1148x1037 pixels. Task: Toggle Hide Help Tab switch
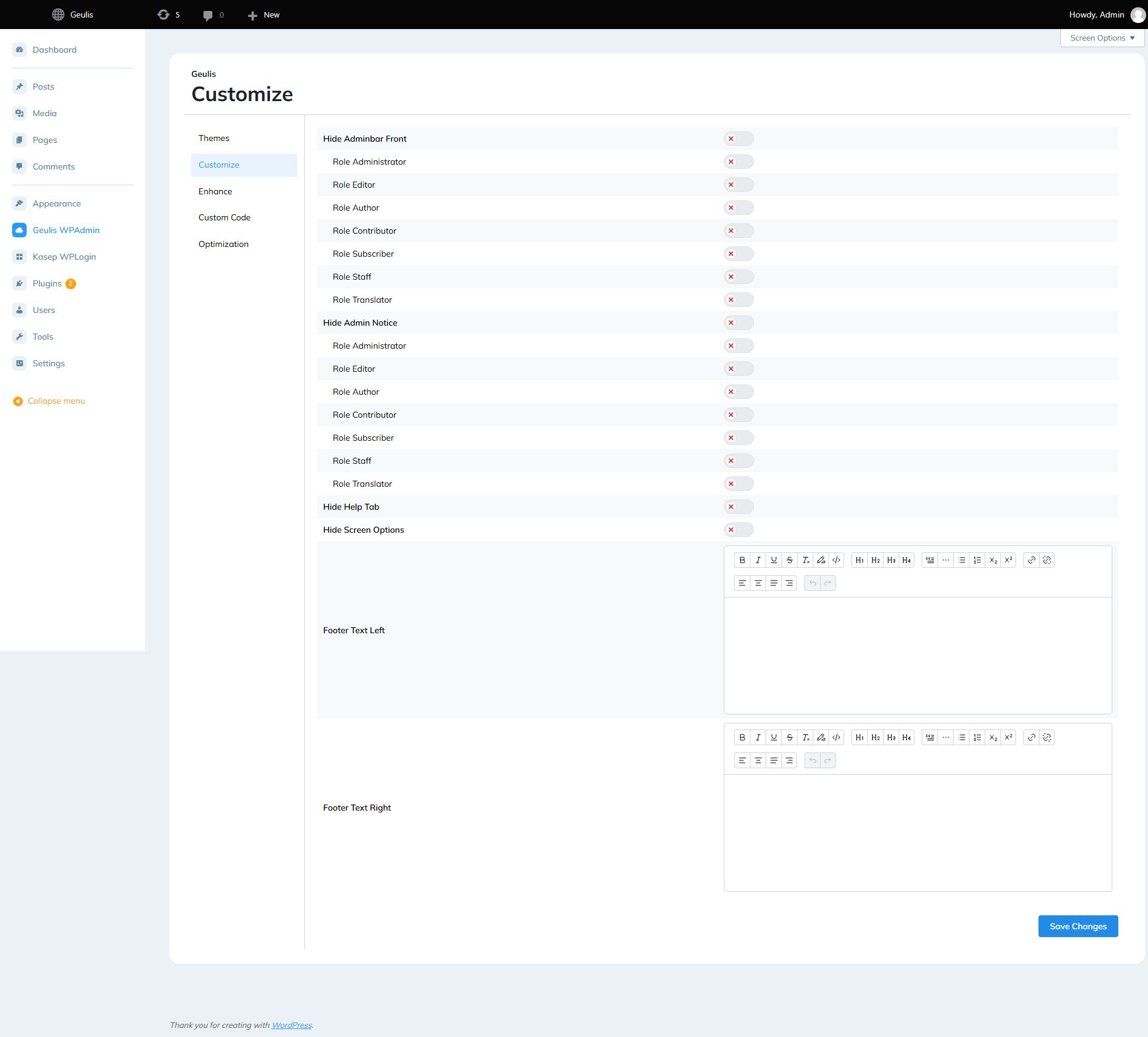tap(738, 507)
